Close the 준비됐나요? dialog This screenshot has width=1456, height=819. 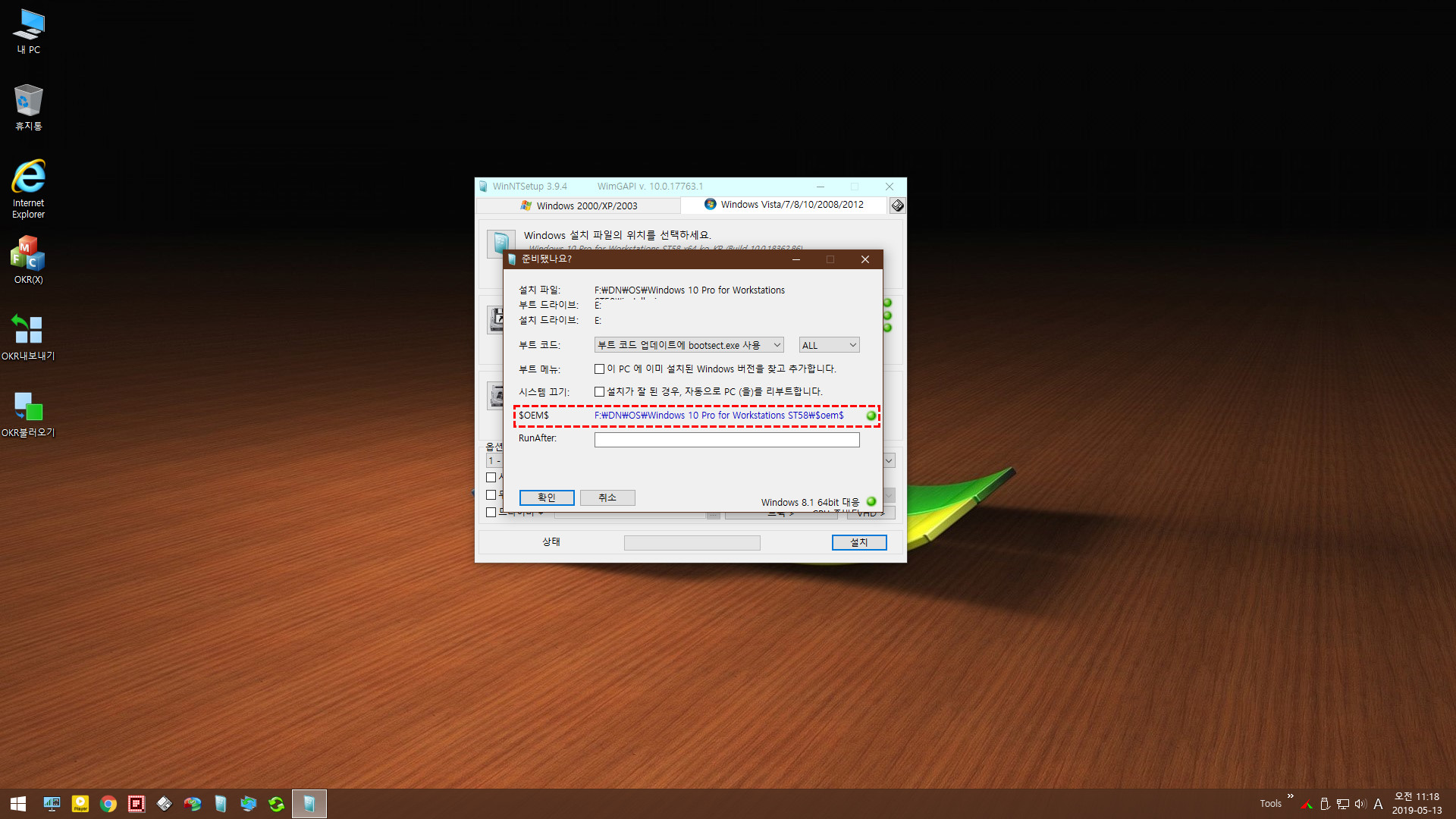tap(865, 259)
